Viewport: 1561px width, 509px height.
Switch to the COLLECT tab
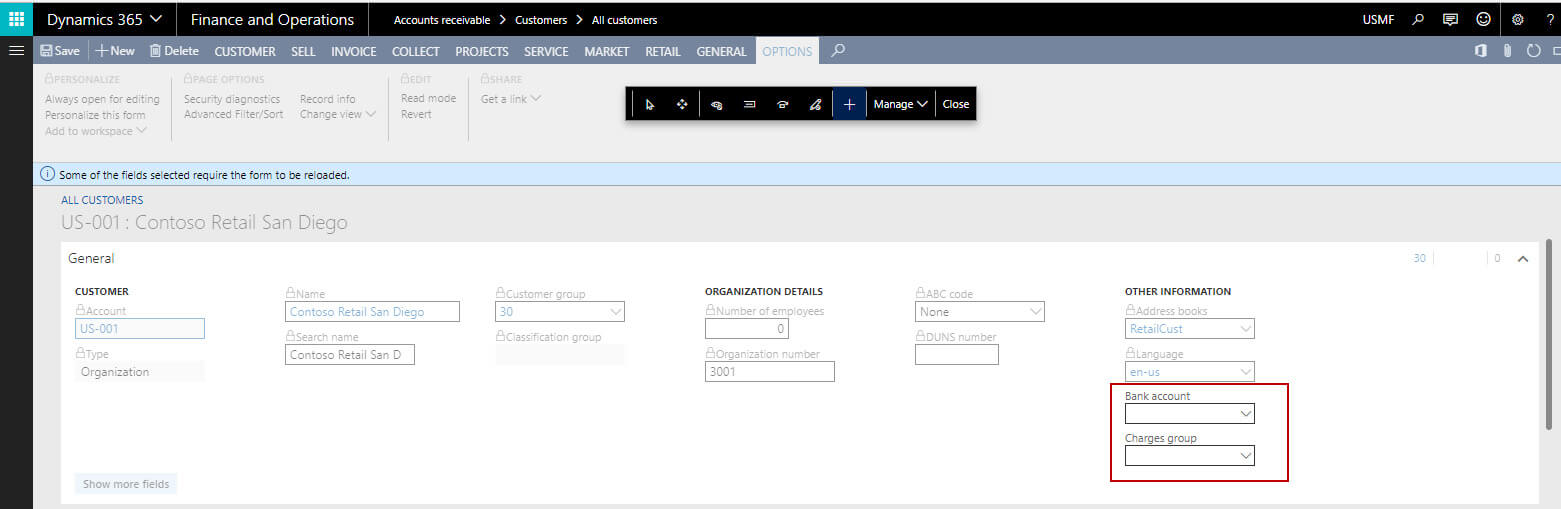(x=416, y=51)
